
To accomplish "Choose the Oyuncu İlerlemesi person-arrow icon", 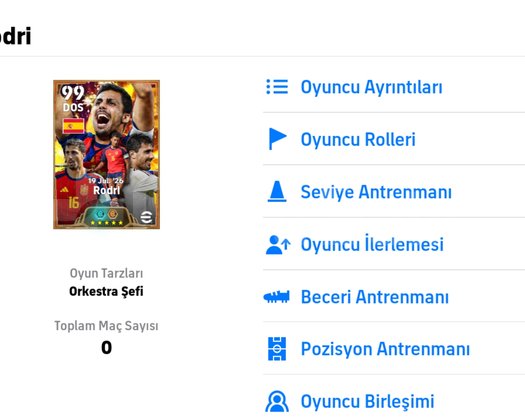I will click(x=278, y=245).
